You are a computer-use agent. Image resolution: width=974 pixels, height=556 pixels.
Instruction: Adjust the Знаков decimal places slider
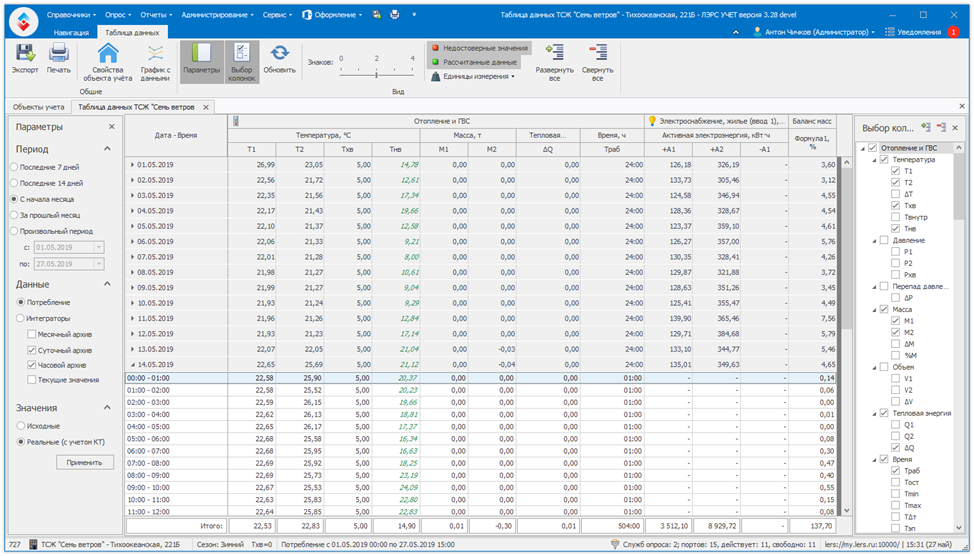tap(376, 75)
